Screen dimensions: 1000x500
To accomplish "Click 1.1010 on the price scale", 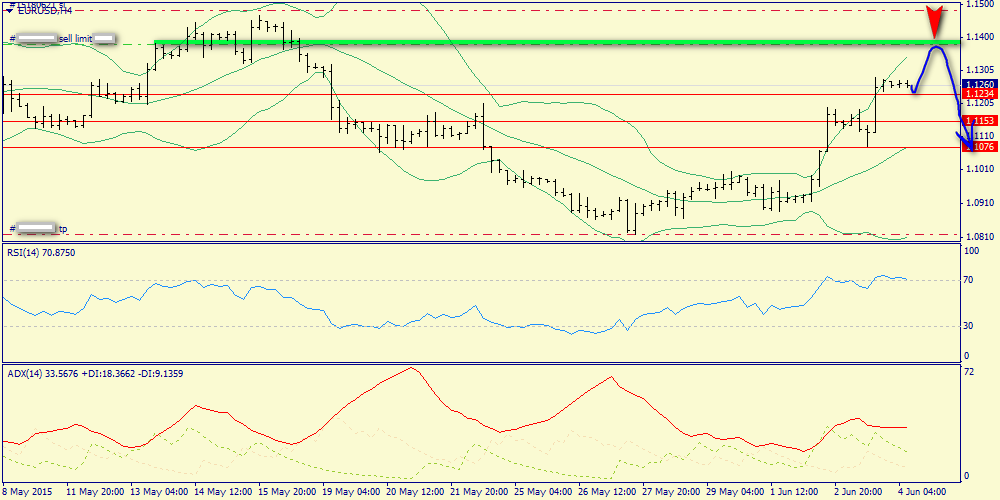I will click(981, 170).
